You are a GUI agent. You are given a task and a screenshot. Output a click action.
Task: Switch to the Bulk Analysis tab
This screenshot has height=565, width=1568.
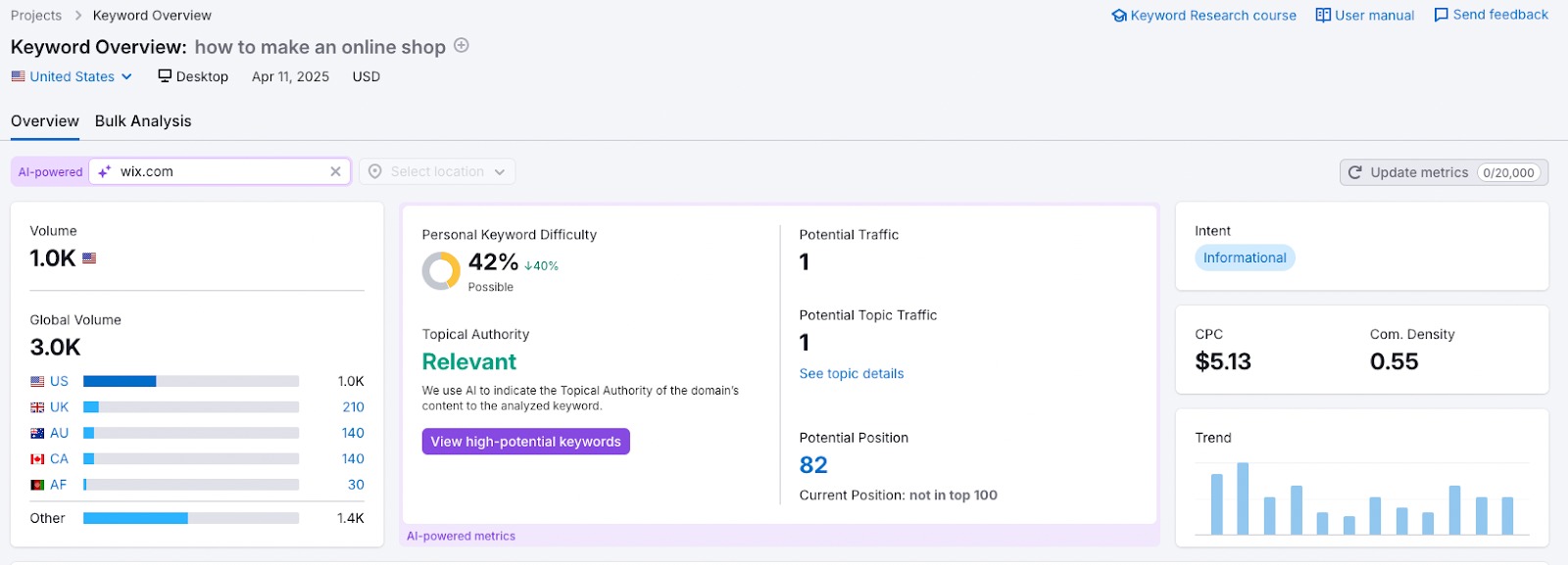click(143, 121)
